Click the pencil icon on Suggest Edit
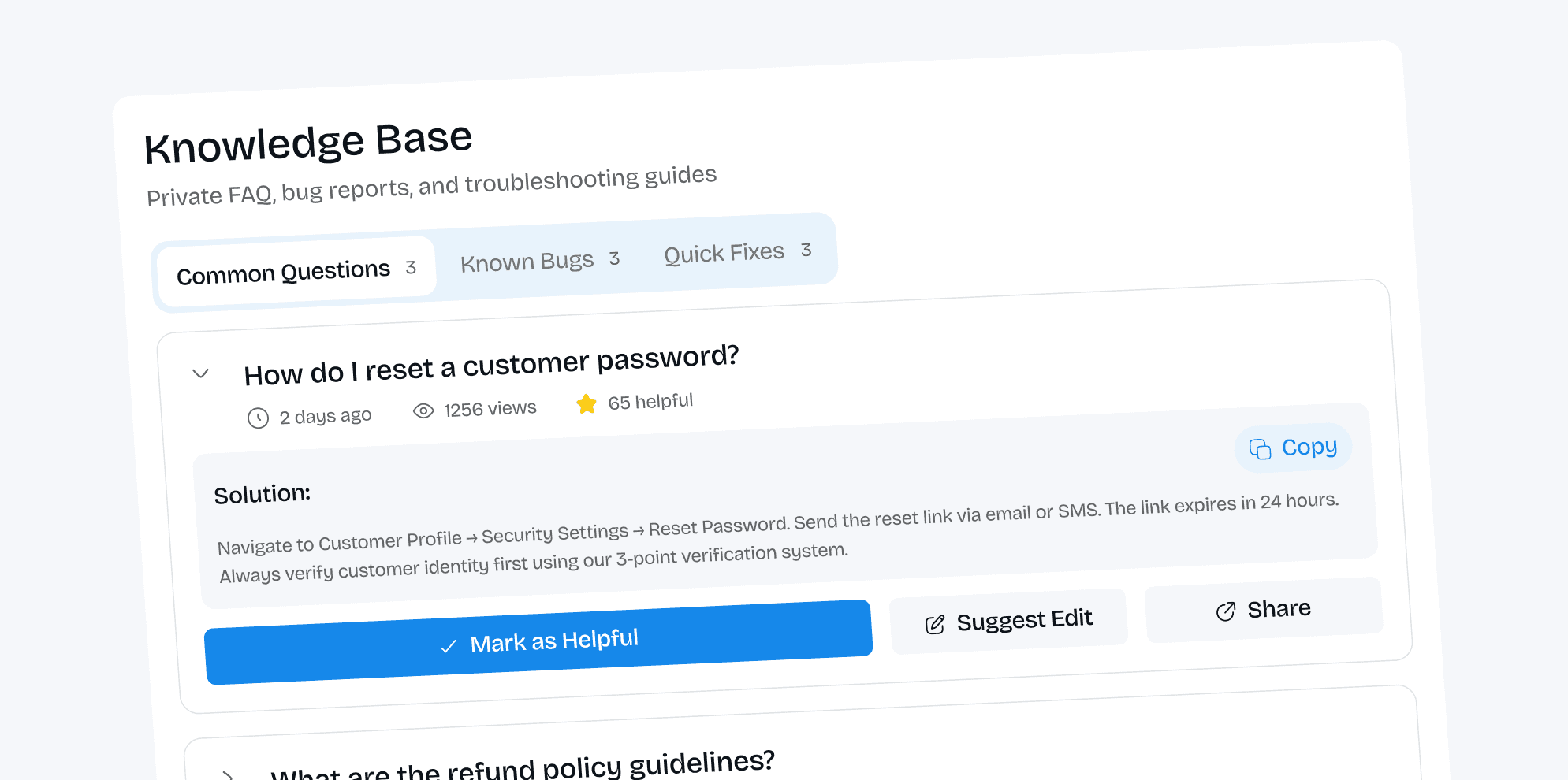Image resolution: width=1568 pixels, height=780 pixels. [935, 625]
